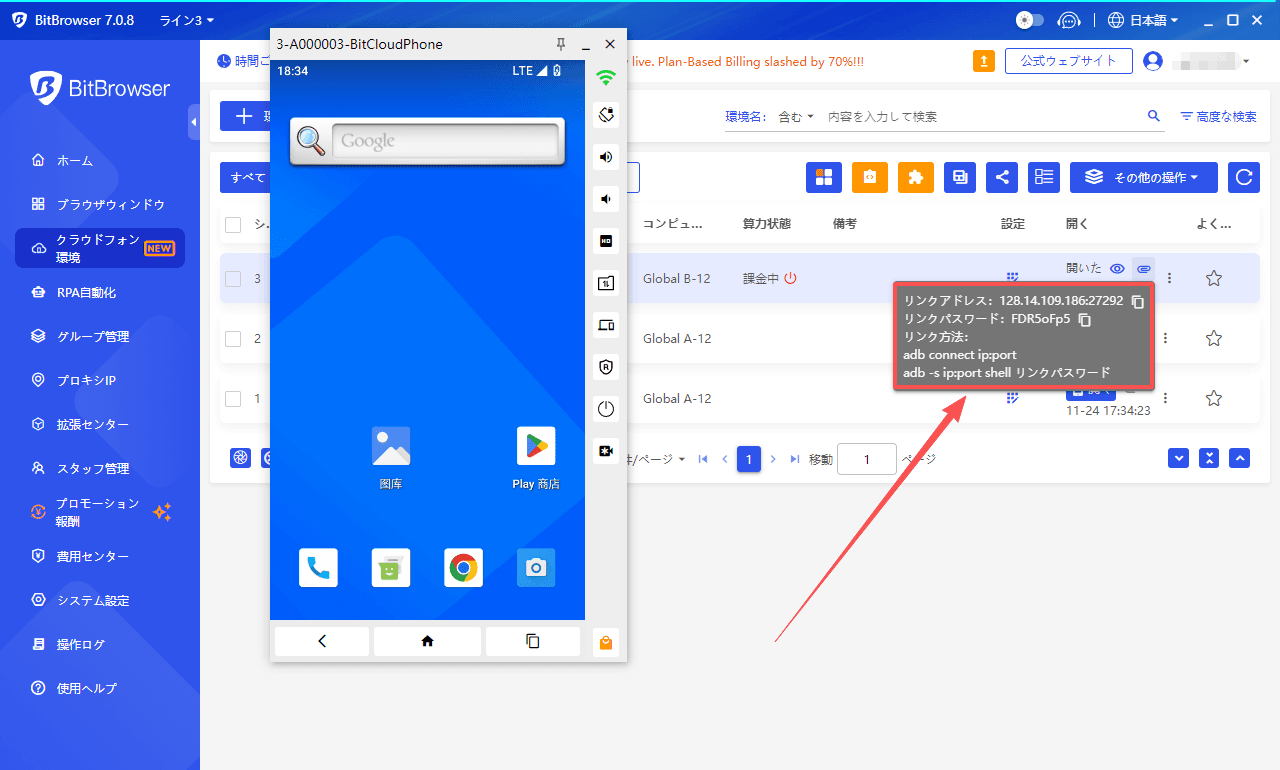
Task: Select the checkbox for row 3
Action: (233, 278)
